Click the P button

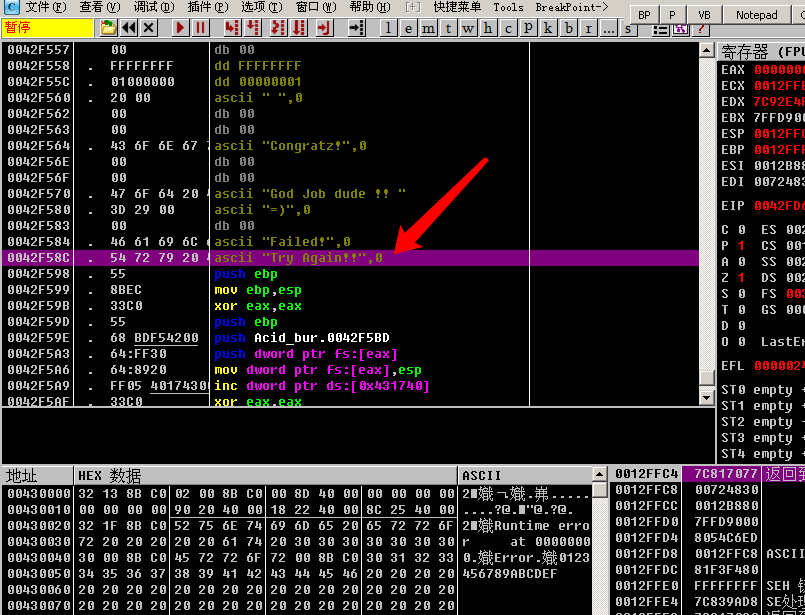pos(673,15)
